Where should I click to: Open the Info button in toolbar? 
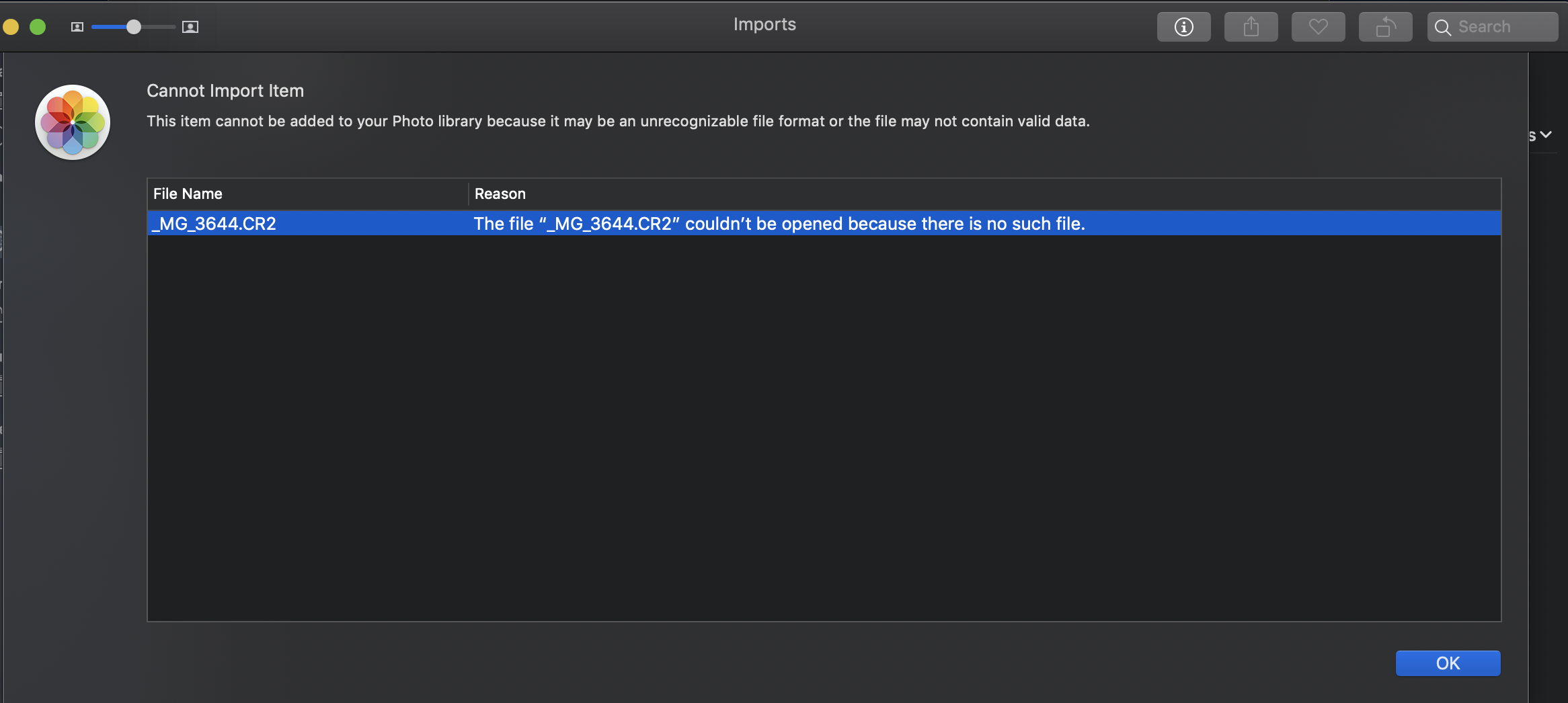tap(1183, 27)
